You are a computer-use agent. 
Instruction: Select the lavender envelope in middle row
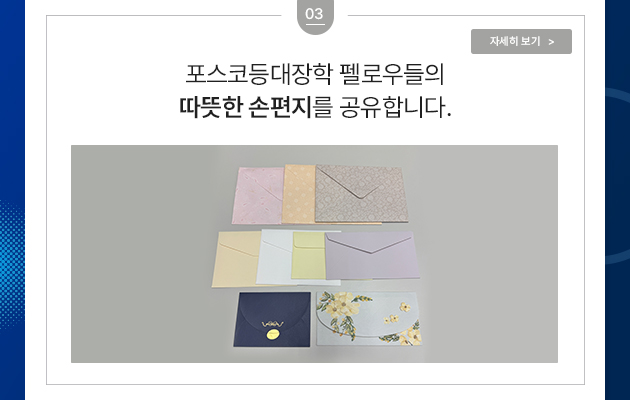coord(372,255)
